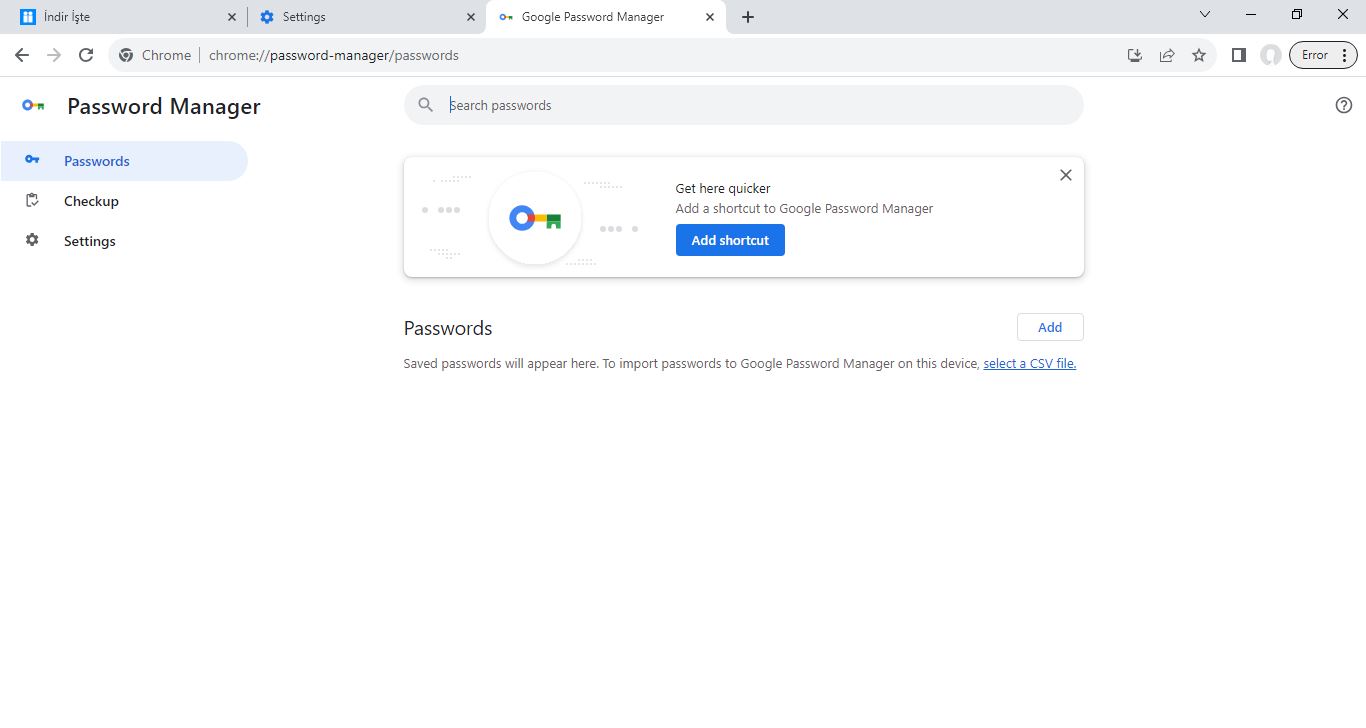Screen dimensions: 1366x728
Task: Click the Chrome site info icon
Action: point(126,55)
